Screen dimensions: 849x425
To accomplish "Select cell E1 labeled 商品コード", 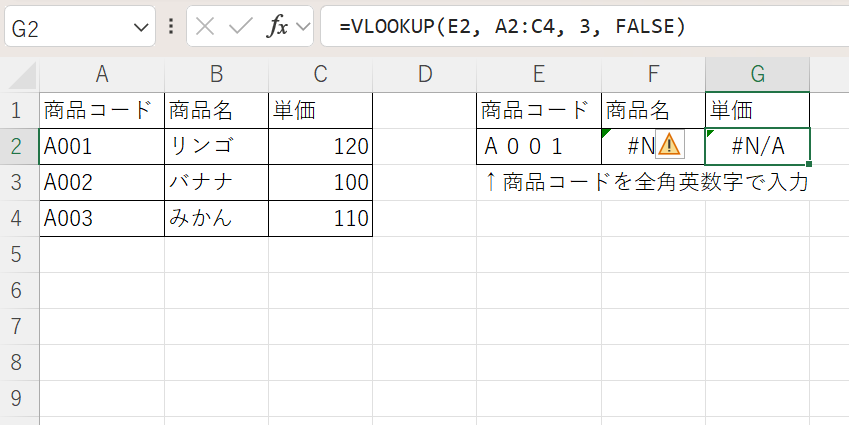I will click(539, 110).
